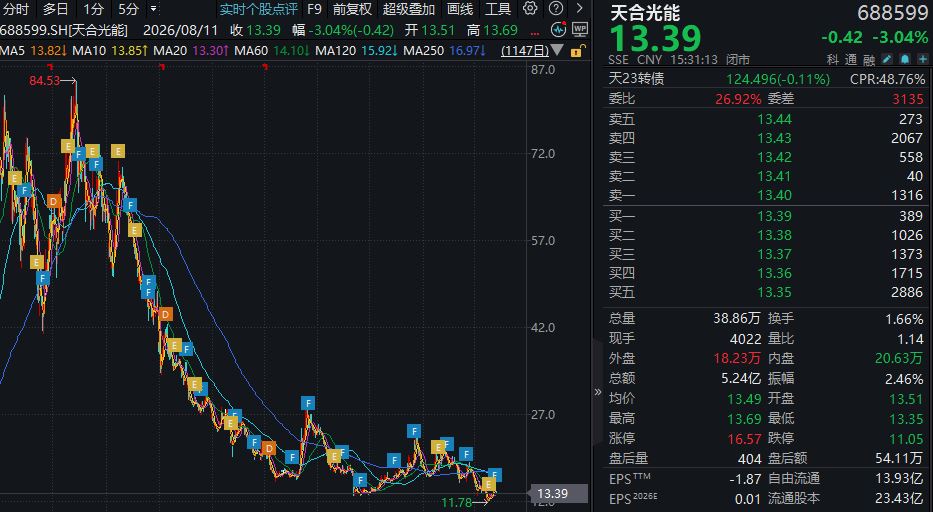
Task: Click the right chevron to show more toolbar items
Action: point(580,8)
